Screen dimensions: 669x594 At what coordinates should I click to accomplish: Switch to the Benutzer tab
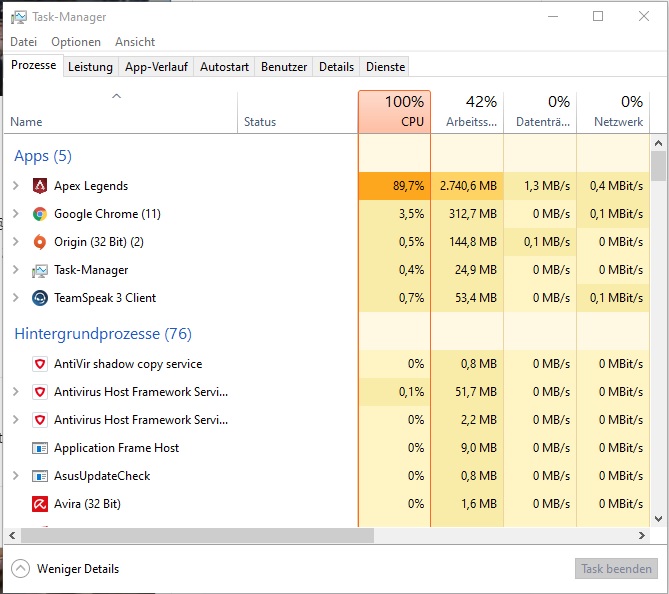pos(284,67)
